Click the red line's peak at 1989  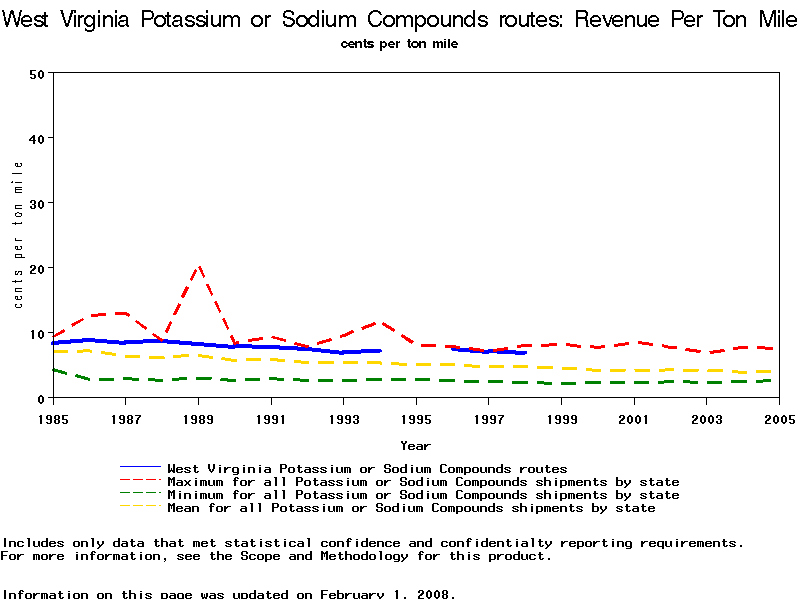point(199,267)
